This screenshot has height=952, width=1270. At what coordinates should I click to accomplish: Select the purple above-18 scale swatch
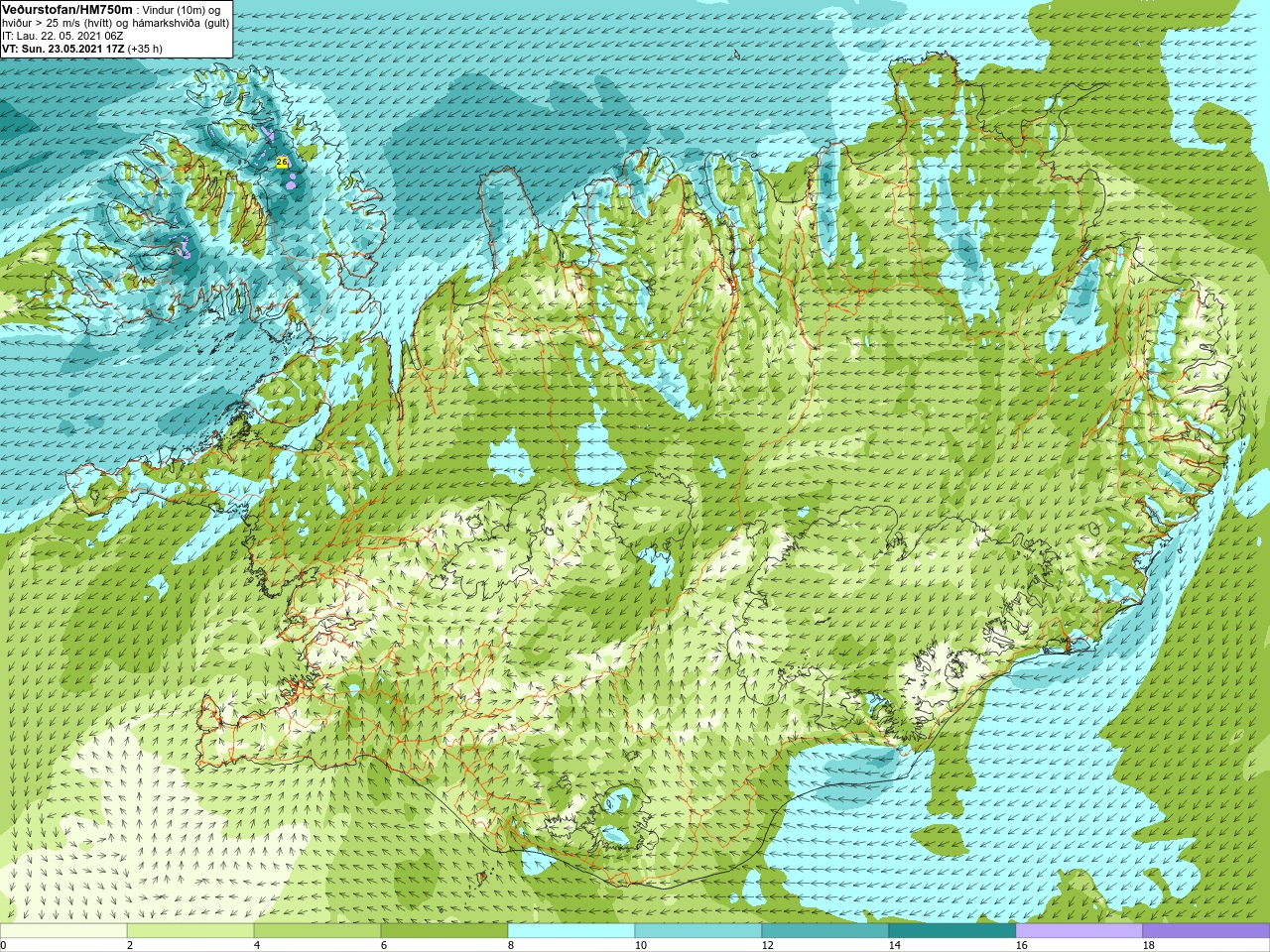pos(1206,931)
